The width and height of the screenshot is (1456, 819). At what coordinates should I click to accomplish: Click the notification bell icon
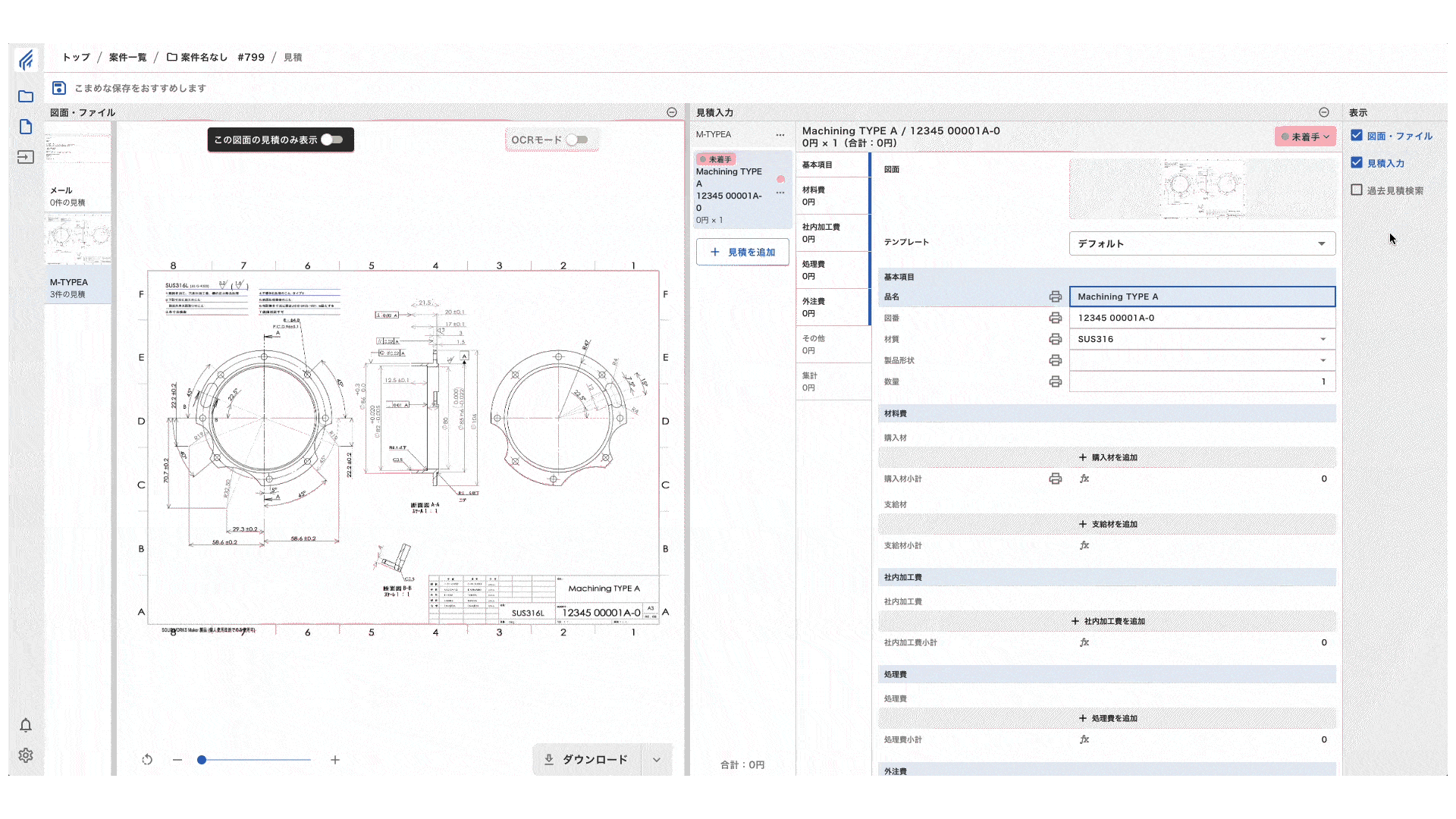(26, 726)
